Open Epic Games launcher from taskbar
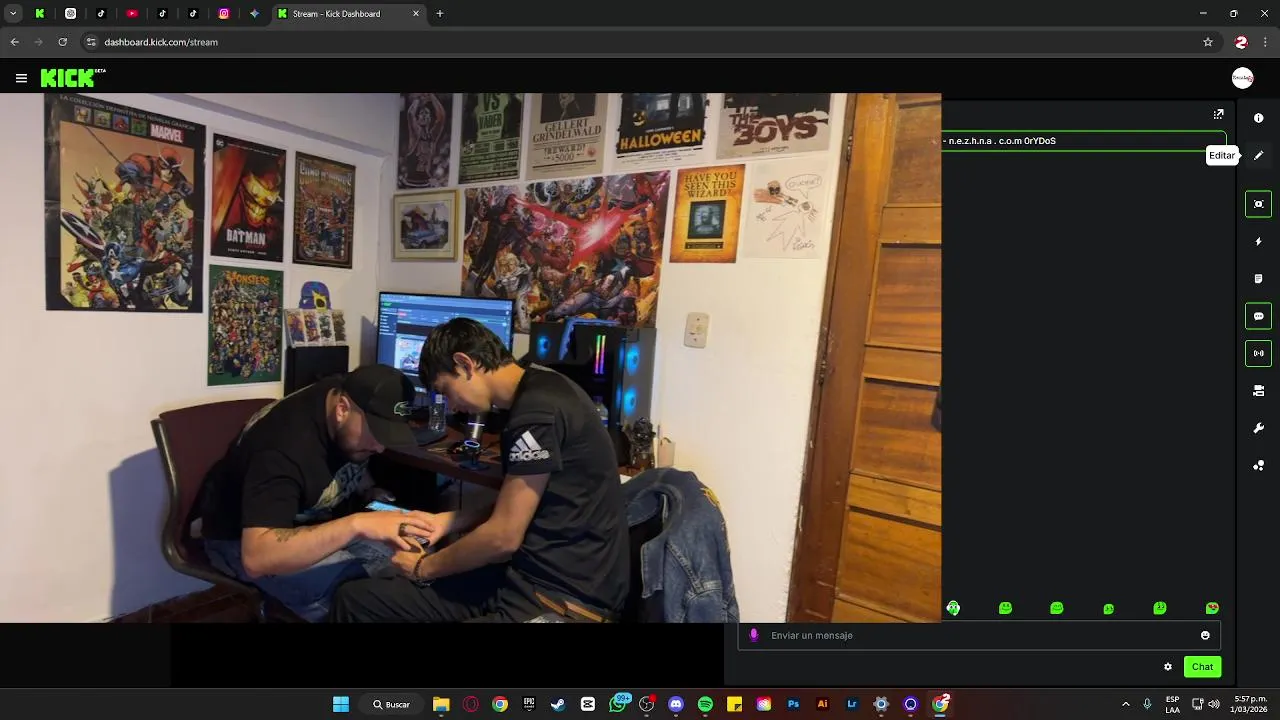The width and height of the screenshot is (1280, 720). pyautogui.click(x=529, y=704)
